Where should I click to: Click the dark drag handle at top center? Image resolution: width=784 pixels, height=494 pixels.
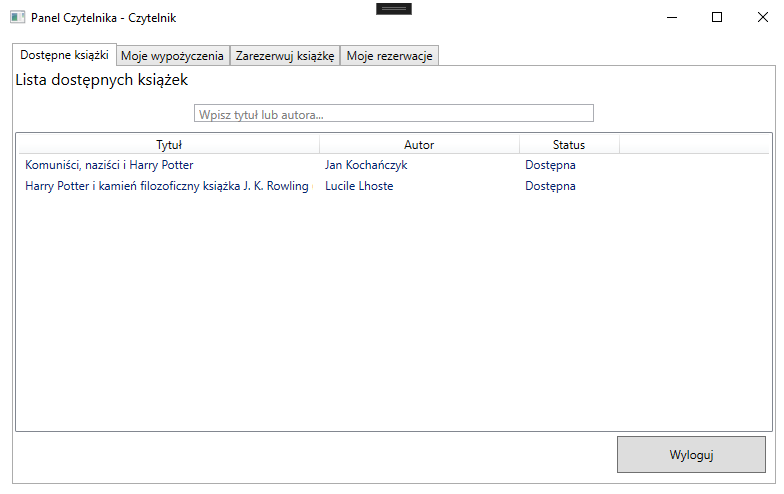tap(394, 8)
